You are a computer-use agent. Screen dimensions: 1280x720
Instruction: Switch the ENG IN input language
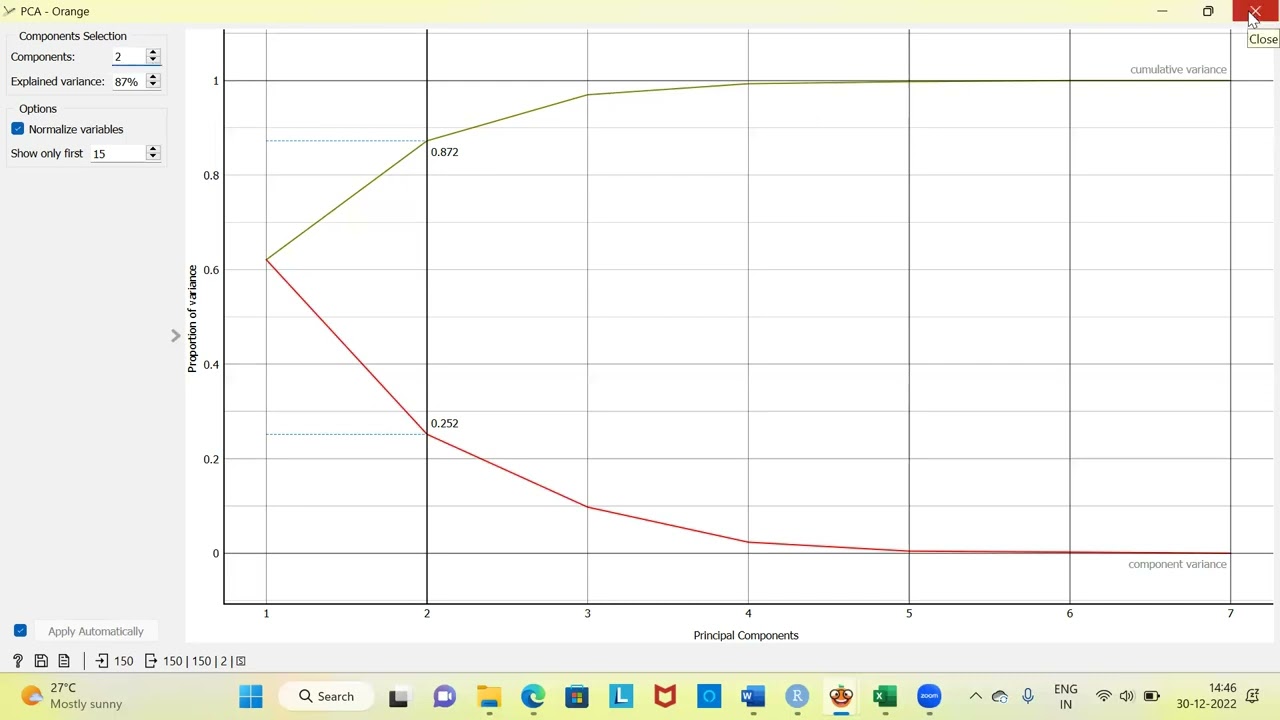[x=1065, y=696]
